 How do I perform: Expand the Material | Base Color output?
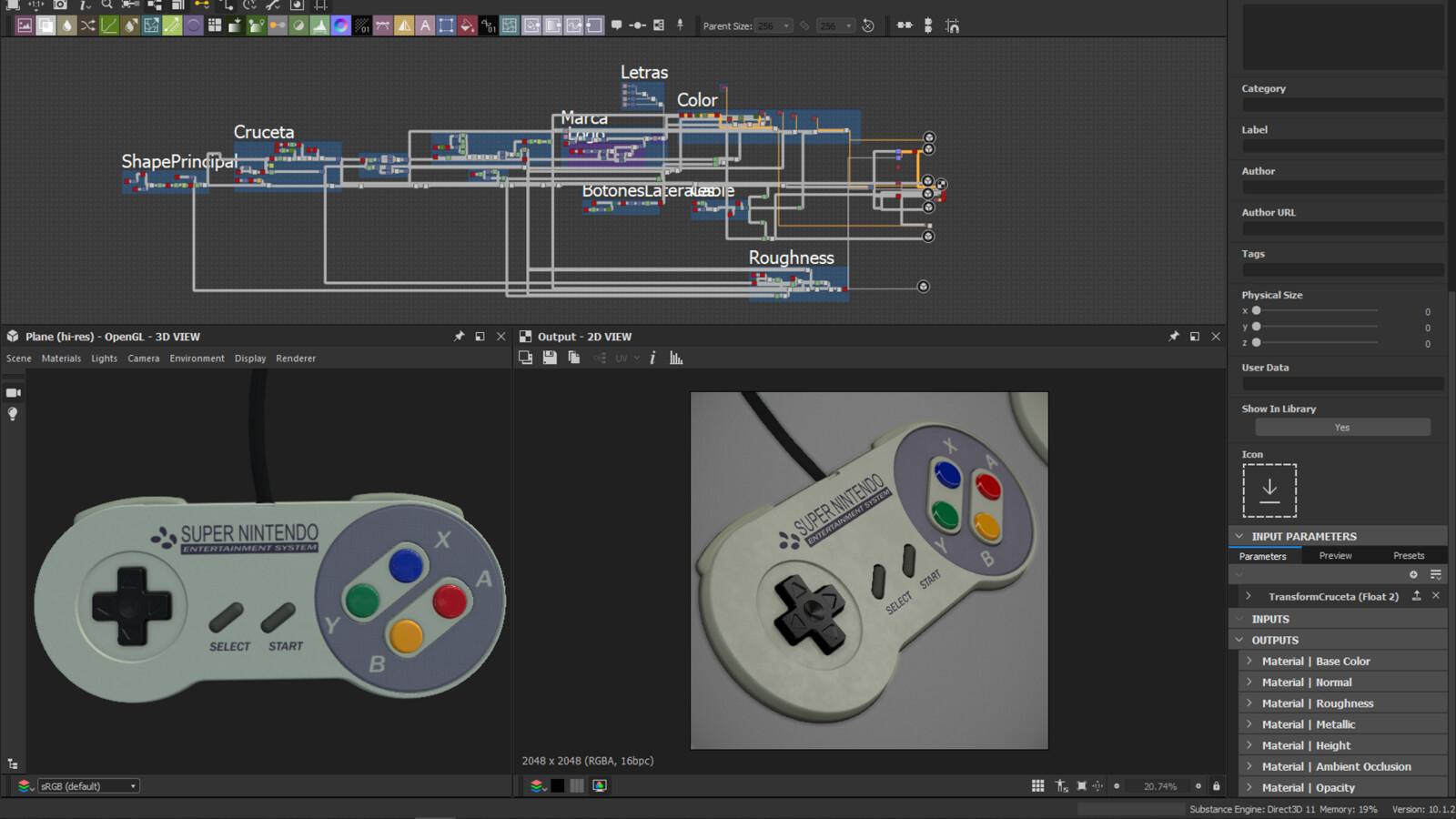1249,662
